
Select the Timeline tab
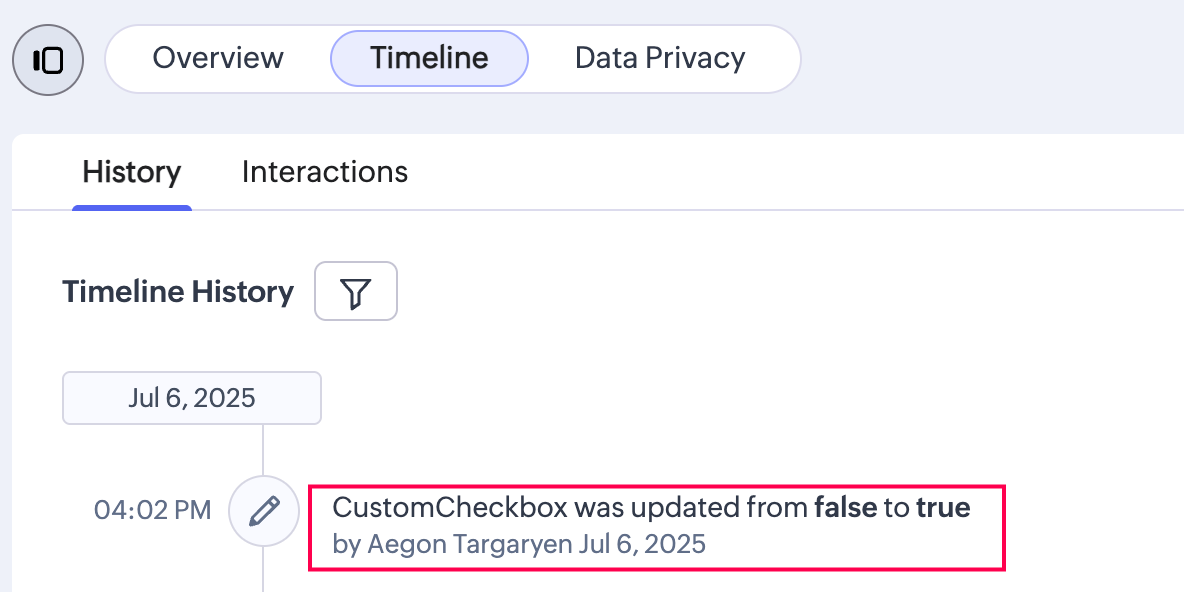point(429,58)
